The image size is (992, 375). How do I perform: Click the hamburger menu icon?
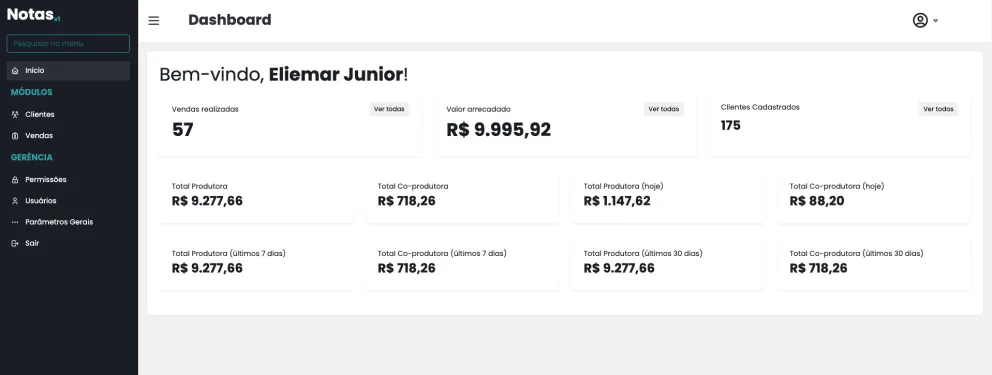pyautogui.click(x=154, y=21)
